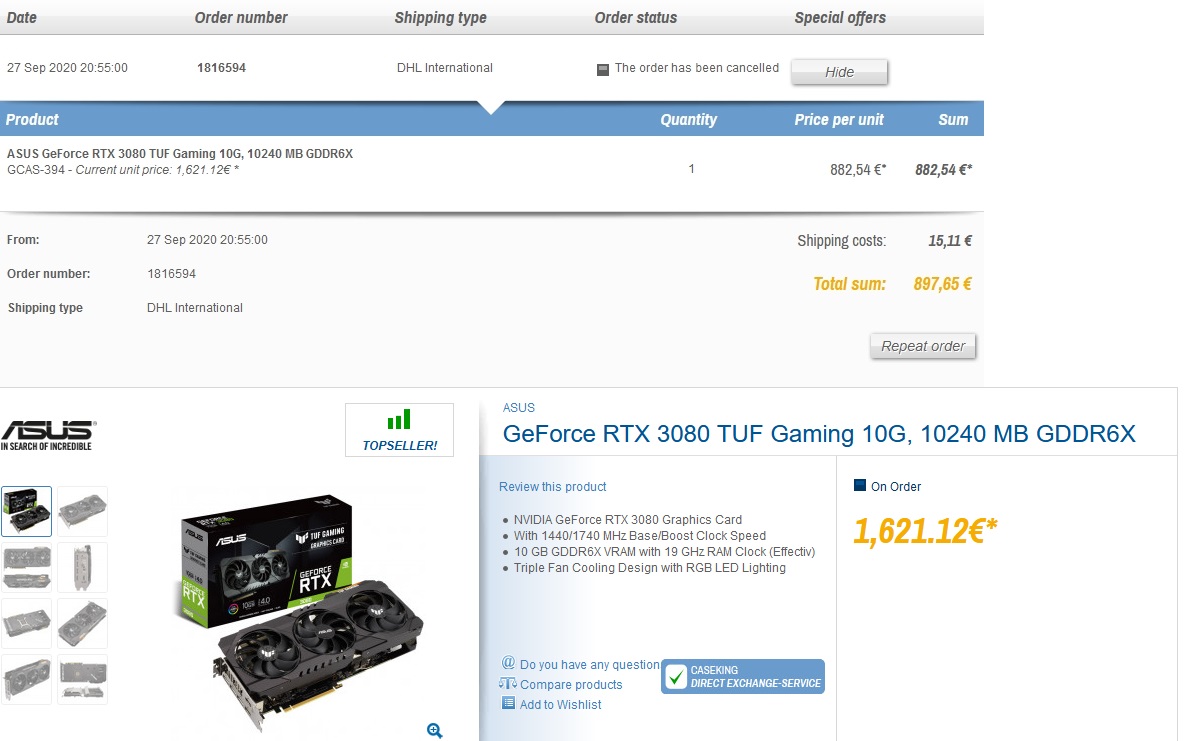The image size is (1188, 741).
Task: Click the Order status column header
Action: click(x=636, y=17)
